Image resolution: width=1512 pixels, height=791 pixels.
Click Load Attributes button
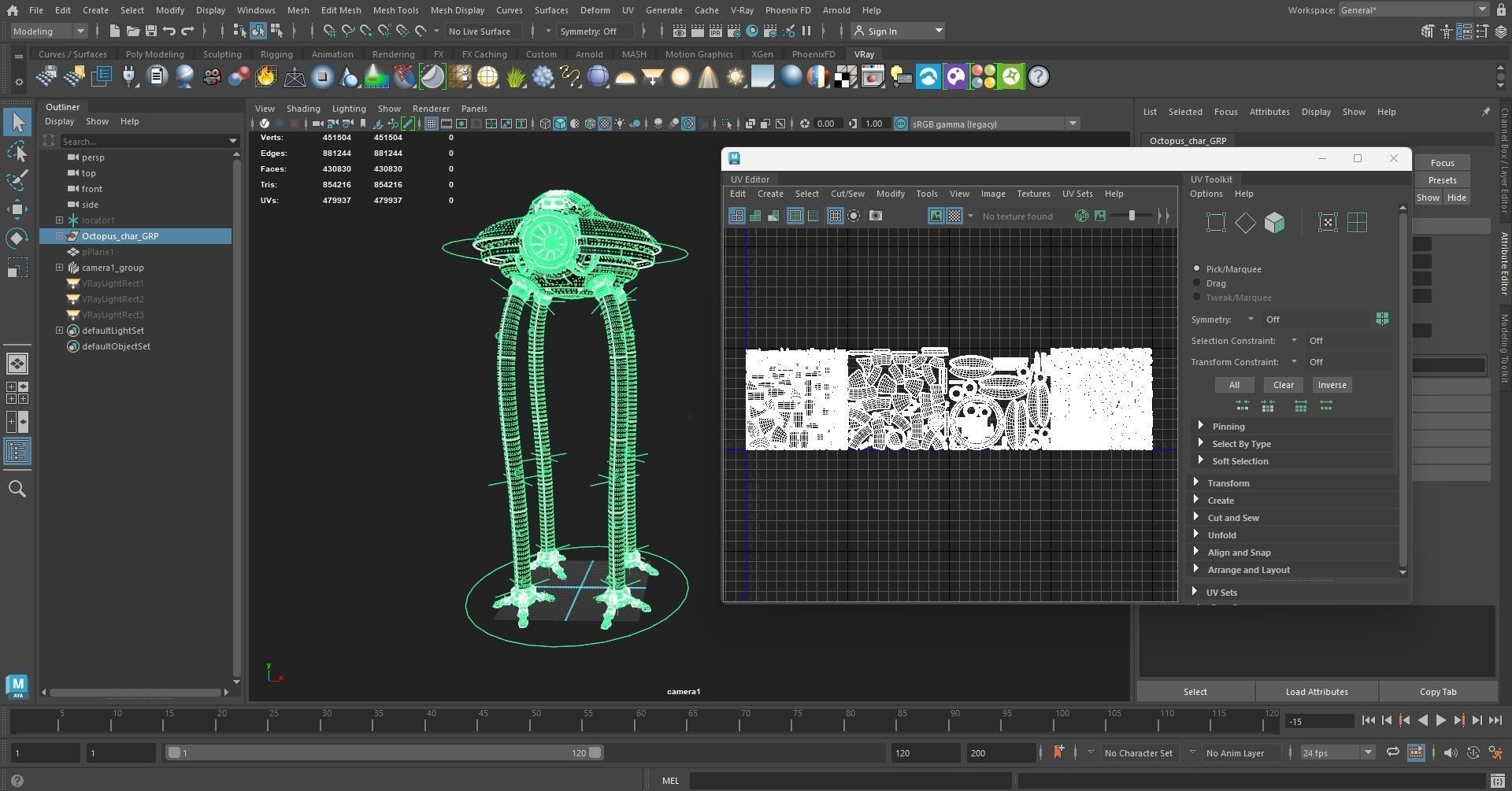[1317, 692]
